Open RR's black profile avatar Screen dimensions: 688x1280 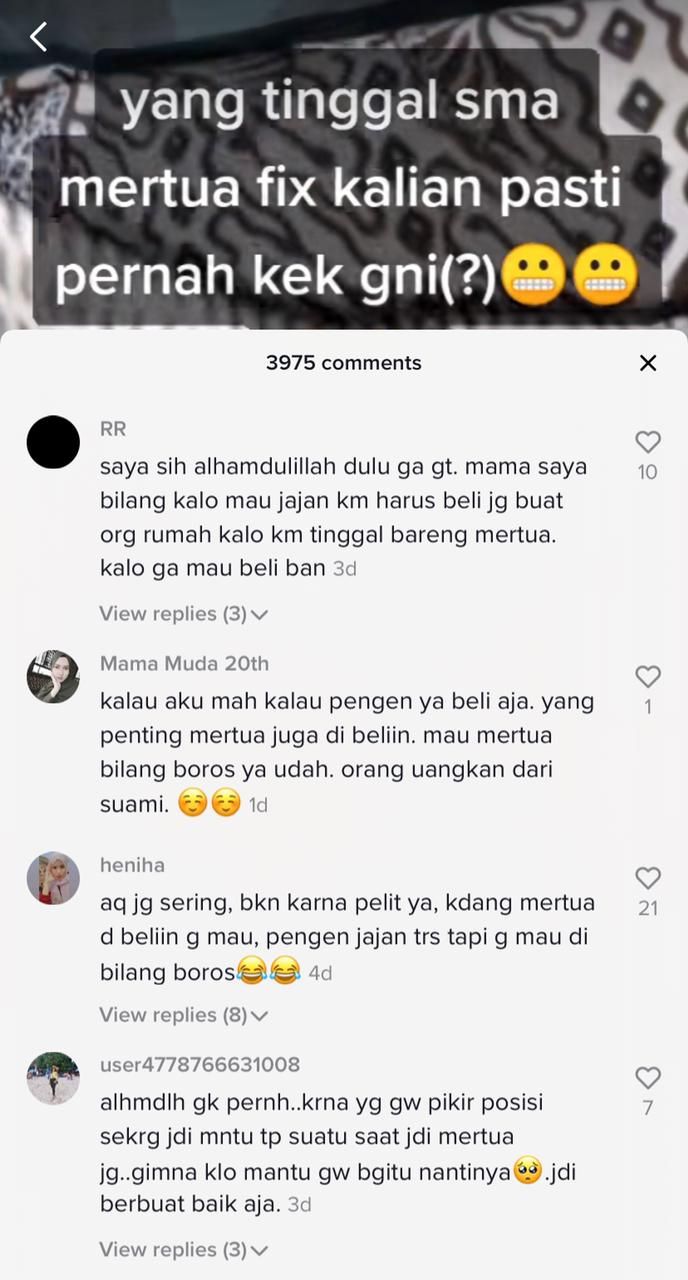(53, 442)
